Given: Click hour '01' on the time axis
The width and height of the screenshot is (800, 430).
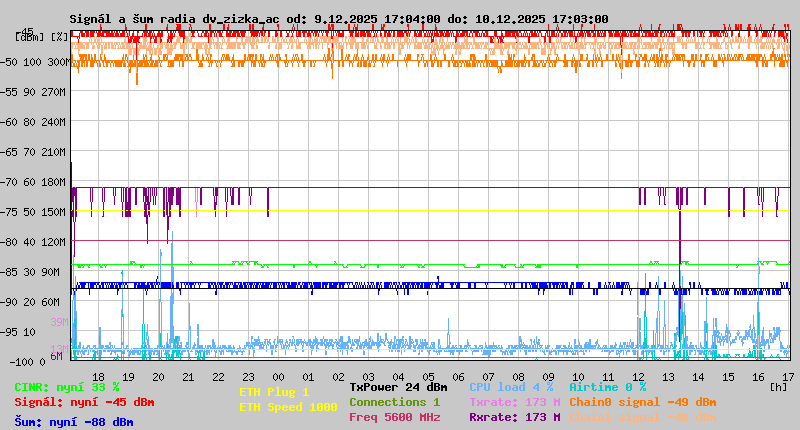Looking at the screenshot, I should 308,377.
